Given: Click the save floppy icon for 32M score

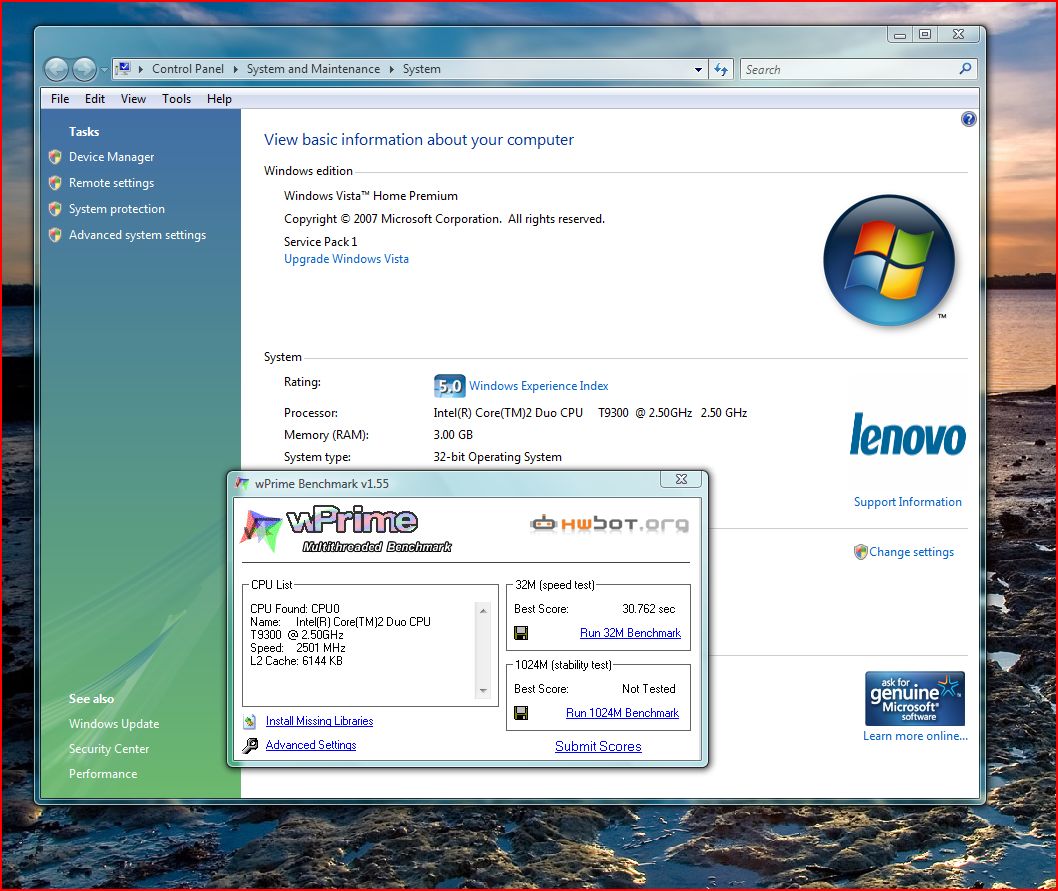Looking at the screenshot, I should point(521,633).
